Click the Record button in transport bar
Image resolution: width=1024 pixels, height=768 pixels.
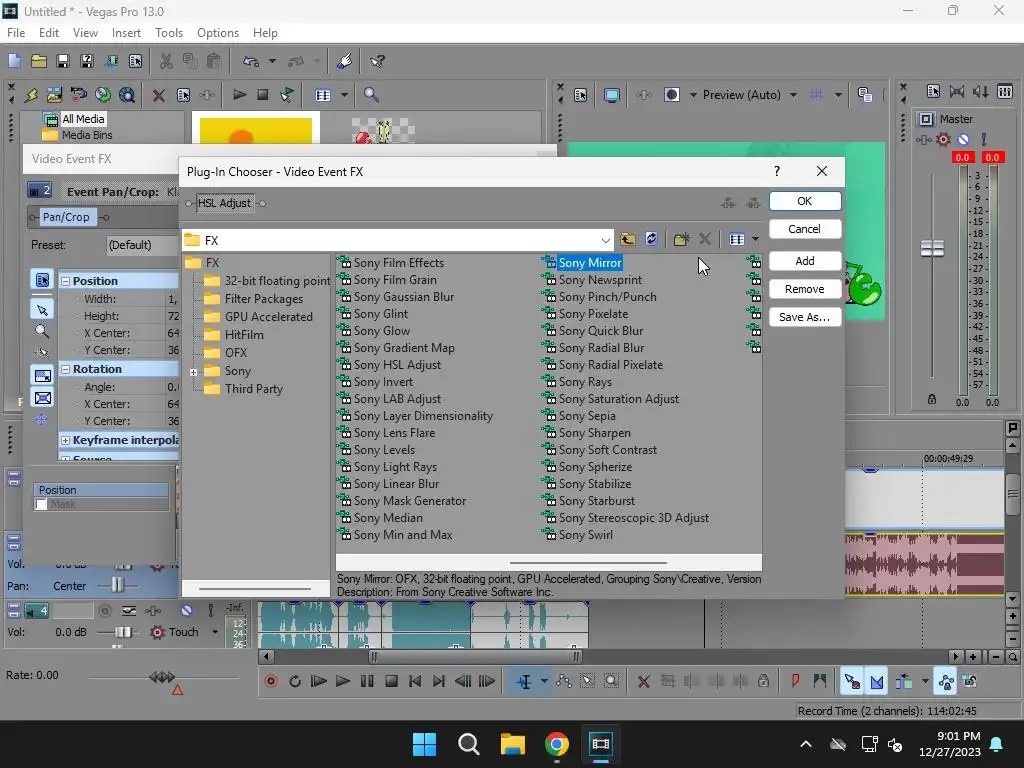click(x=270, y=681)
